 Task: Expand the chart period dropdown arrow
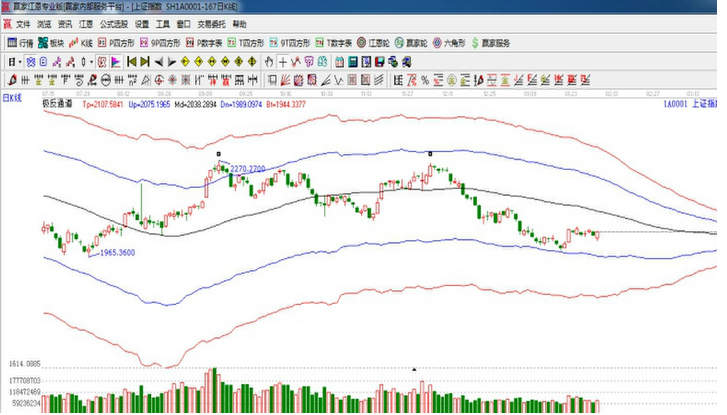19,62
